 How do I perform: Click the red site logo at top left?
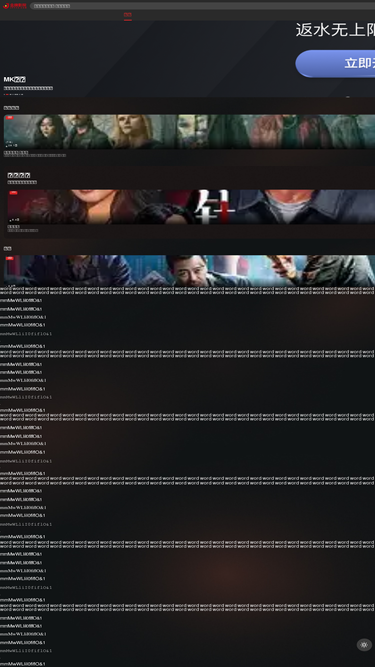[15, 6]
